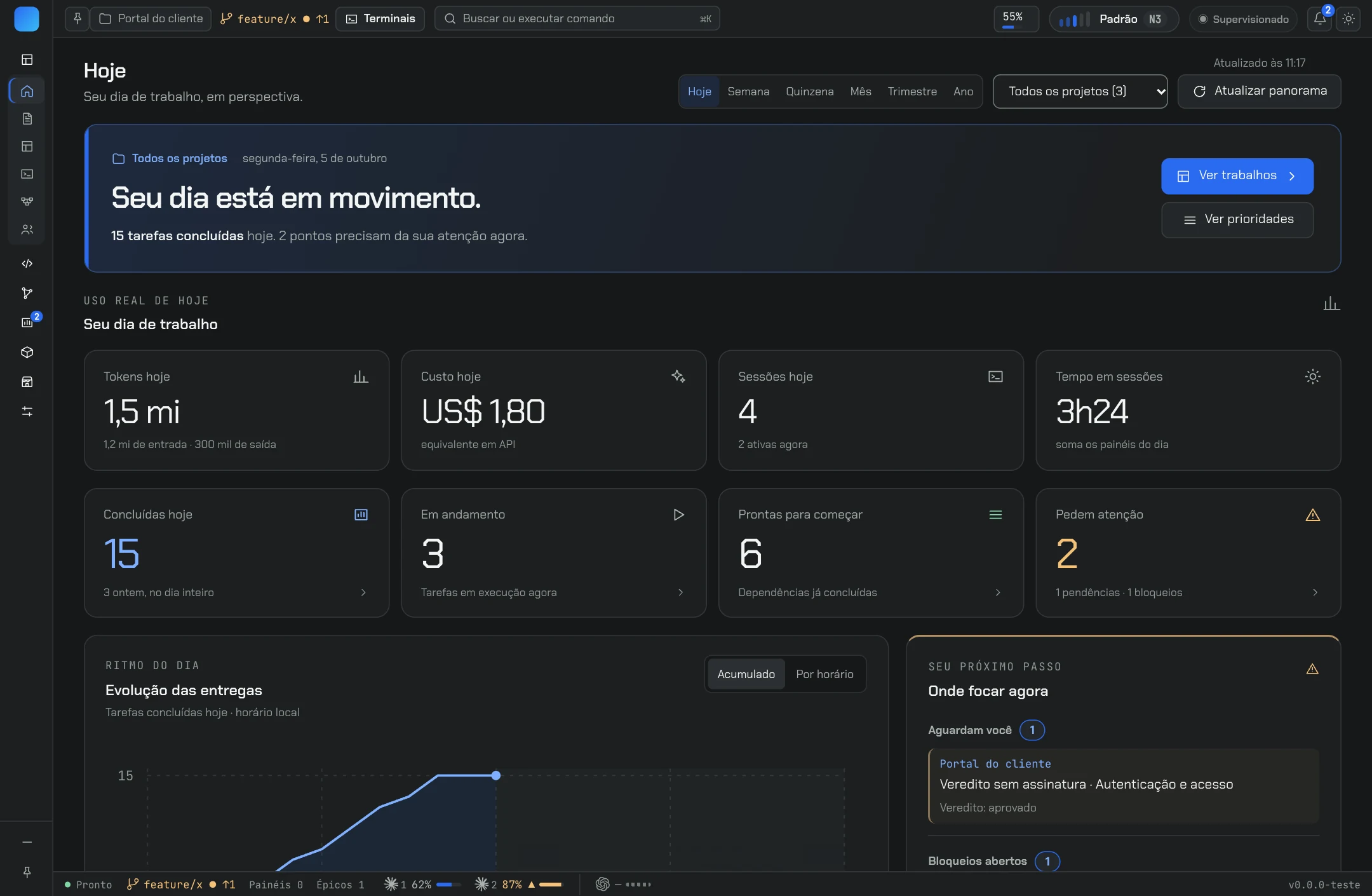Toggle the Supervisionado mode
The height and width of the screenshot is (896, 1372).
[1243, 19]
